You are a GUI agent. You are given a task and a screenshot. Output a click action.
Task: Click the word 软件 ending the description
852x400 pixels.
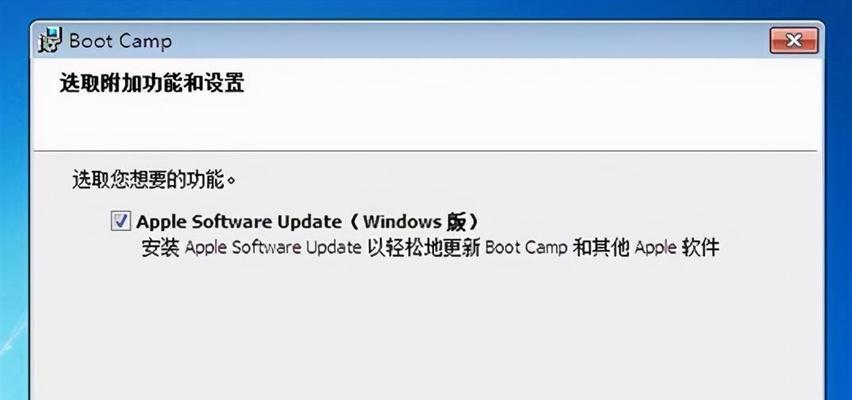[x=701, y=248]
